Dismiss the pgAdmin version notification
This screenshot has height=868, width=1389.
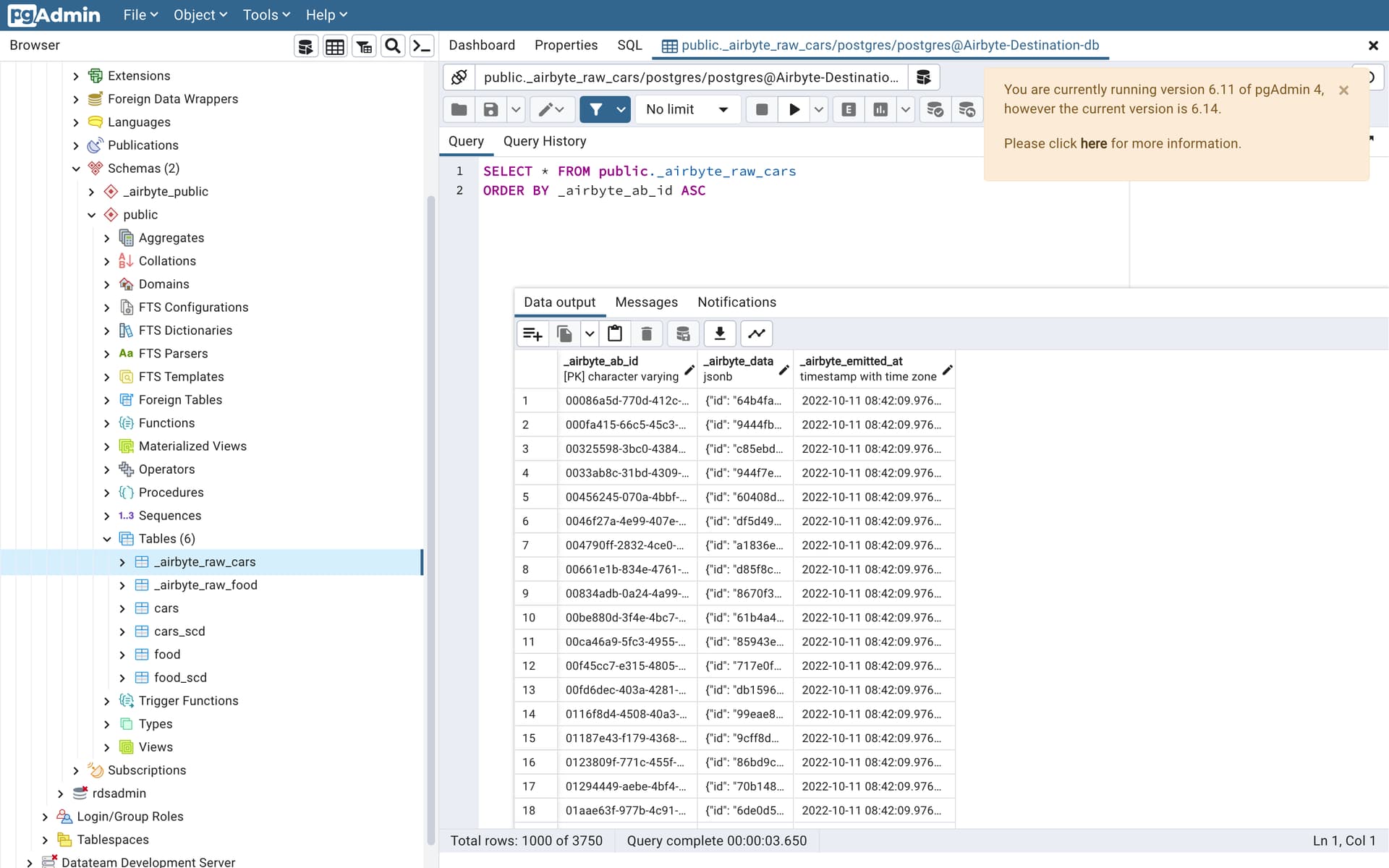(1343, 90)
